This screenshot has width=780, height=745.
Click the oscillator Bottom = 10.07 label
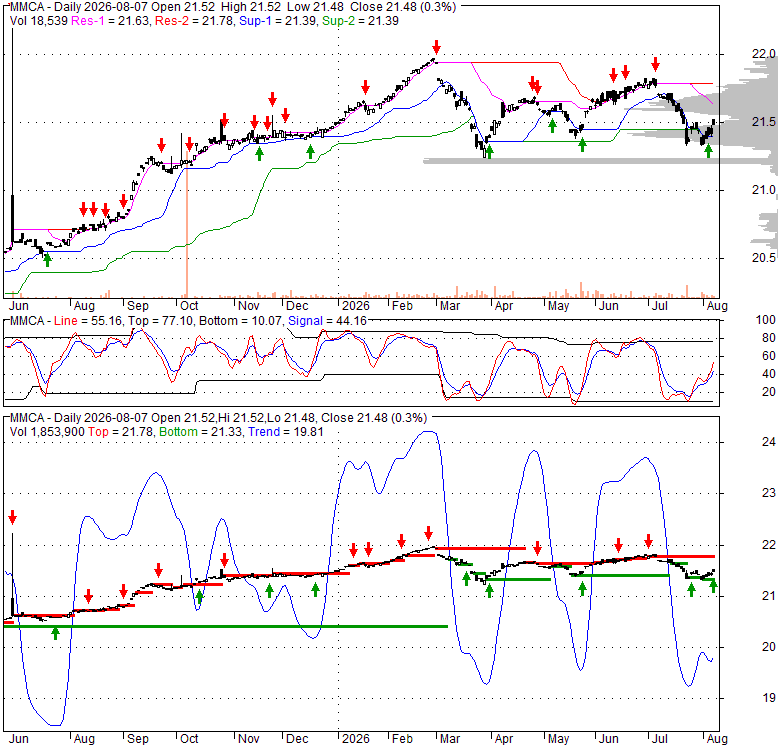[x=241, y=321]
